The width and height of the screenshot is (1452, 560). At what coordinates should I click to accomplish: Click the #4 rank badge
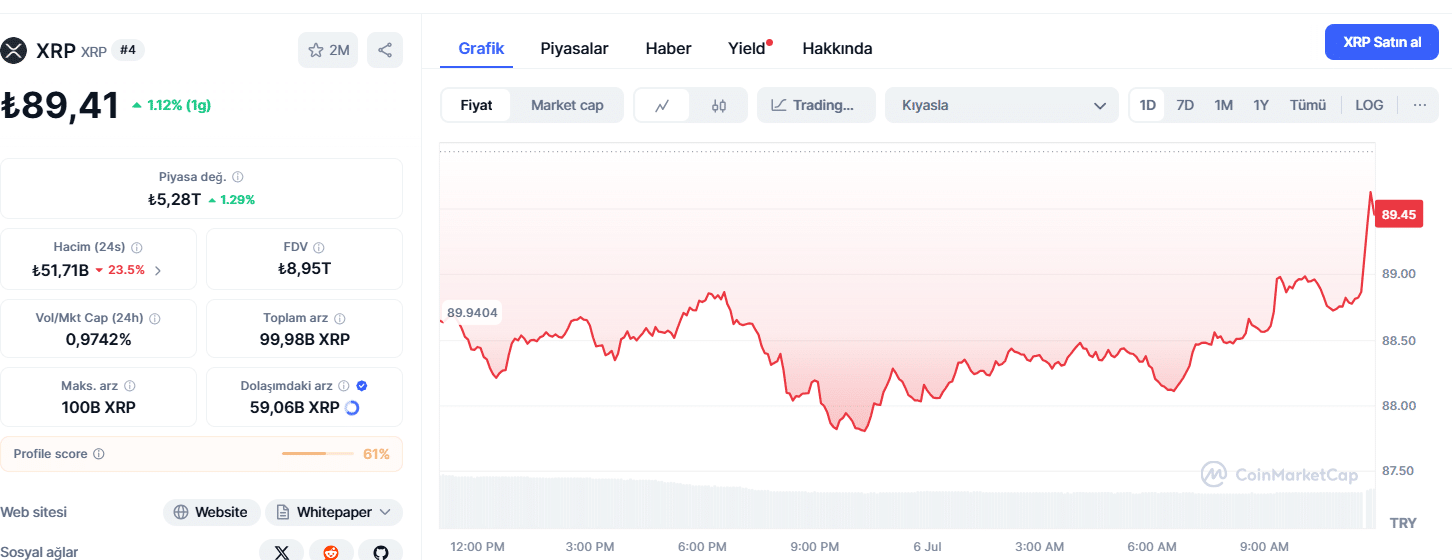128,50
